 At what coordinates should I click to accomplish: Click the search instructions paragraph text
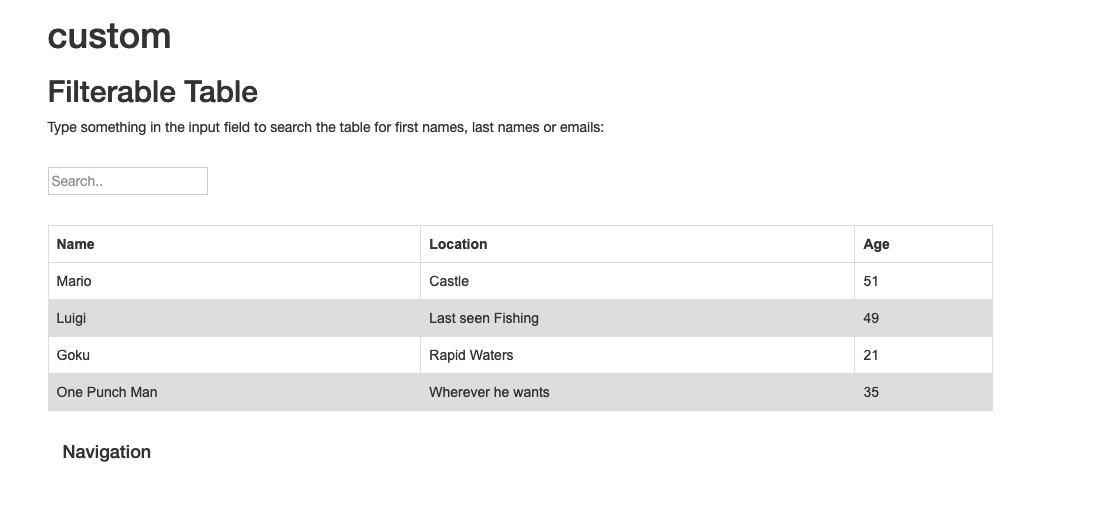coord(325,128)
